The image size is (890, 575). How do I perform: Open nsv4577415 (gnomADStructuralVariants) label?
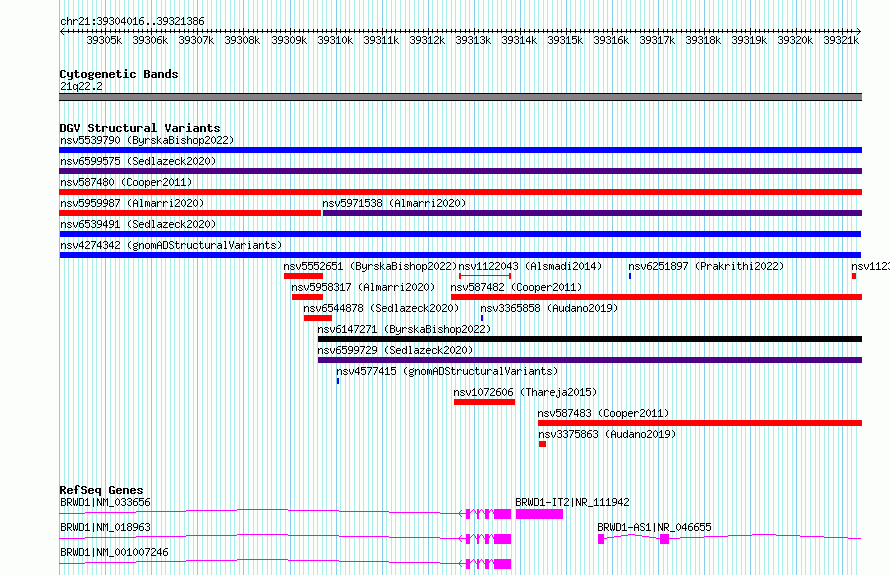pos(447,371)
